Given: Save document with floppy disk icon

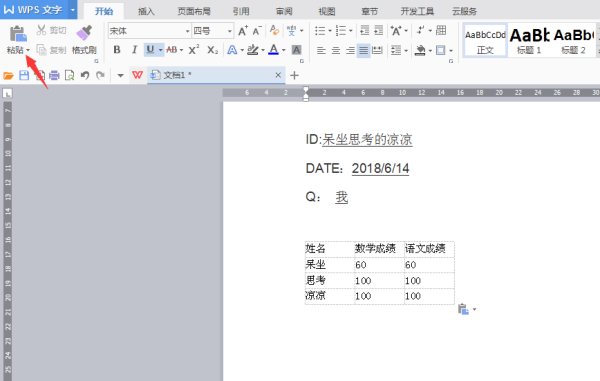Looking at the screenshot, I should click(24, 75).
